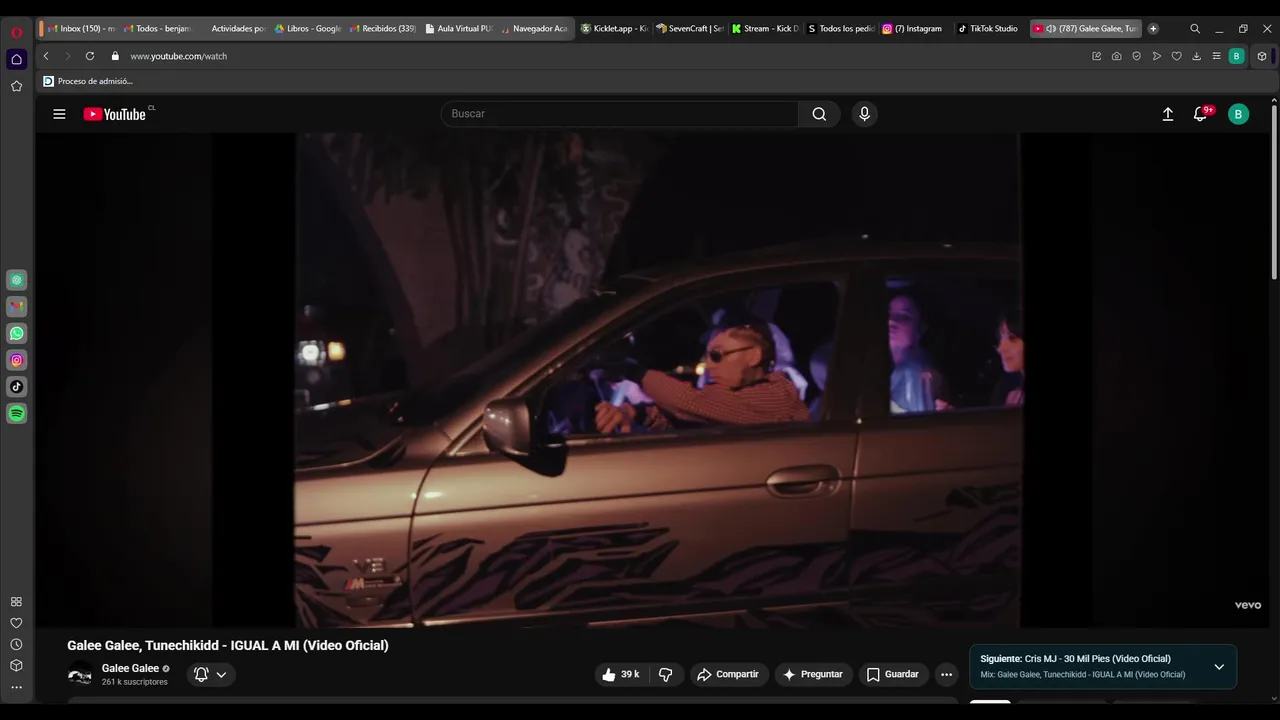Open extensions cube icon in sidebar
This screenshot has height=720, width=1280.
(x=16, y=665)
